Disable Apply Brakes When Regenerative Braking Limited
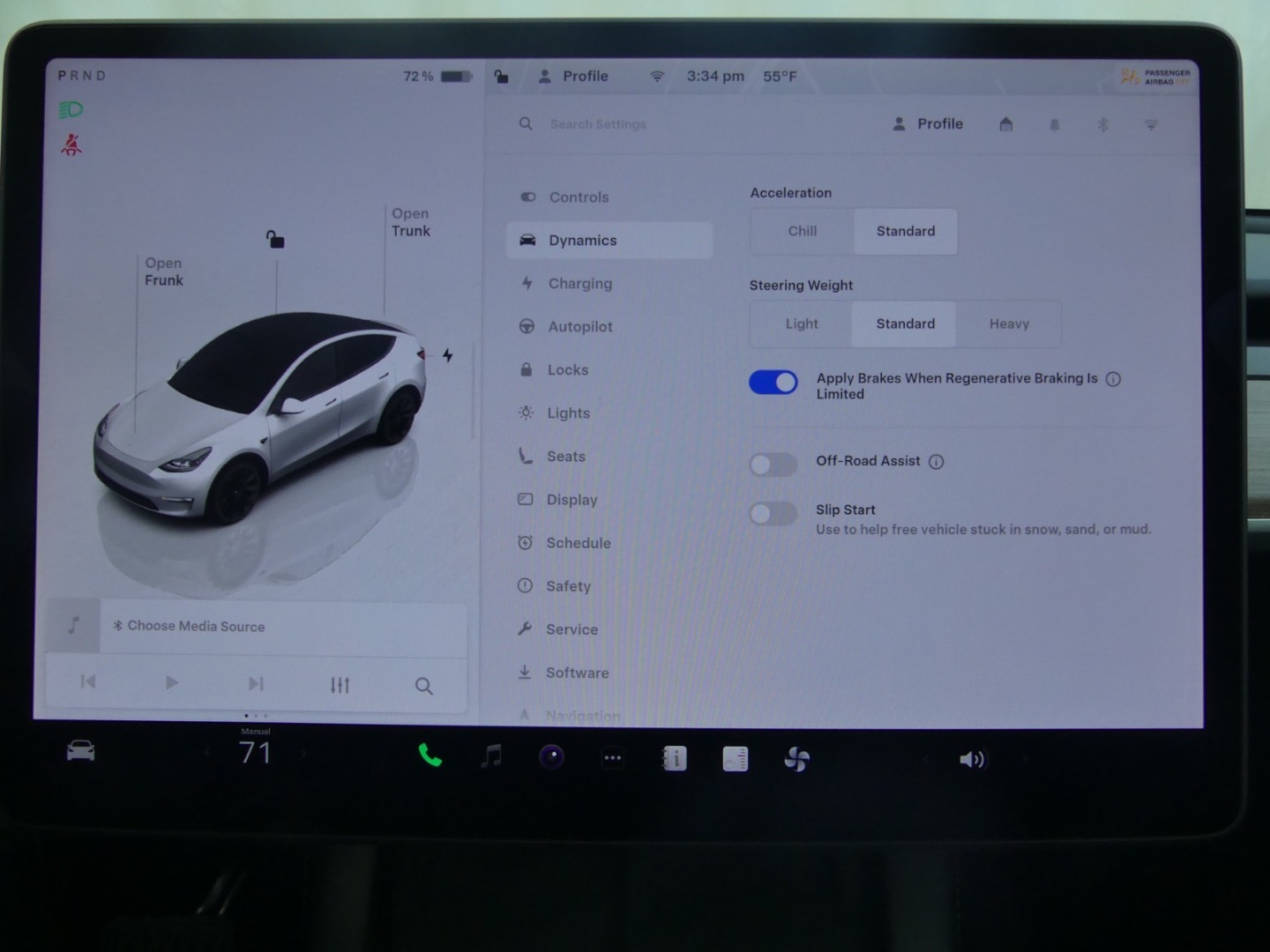The image size is (1270, 952). (773, 382)
